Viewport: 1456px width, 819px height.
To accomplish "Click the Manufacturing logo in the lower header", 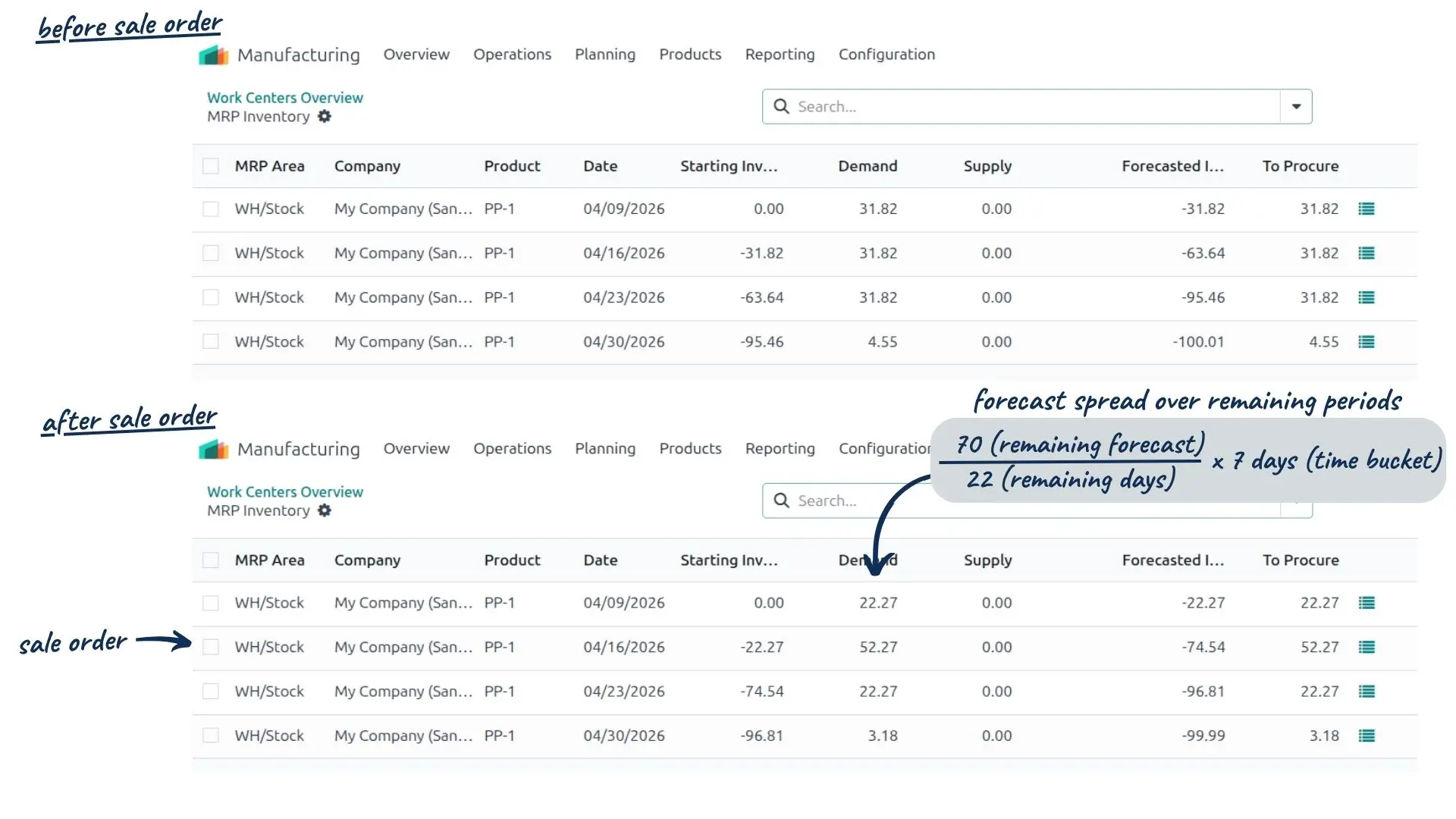I will pos(212,448).
